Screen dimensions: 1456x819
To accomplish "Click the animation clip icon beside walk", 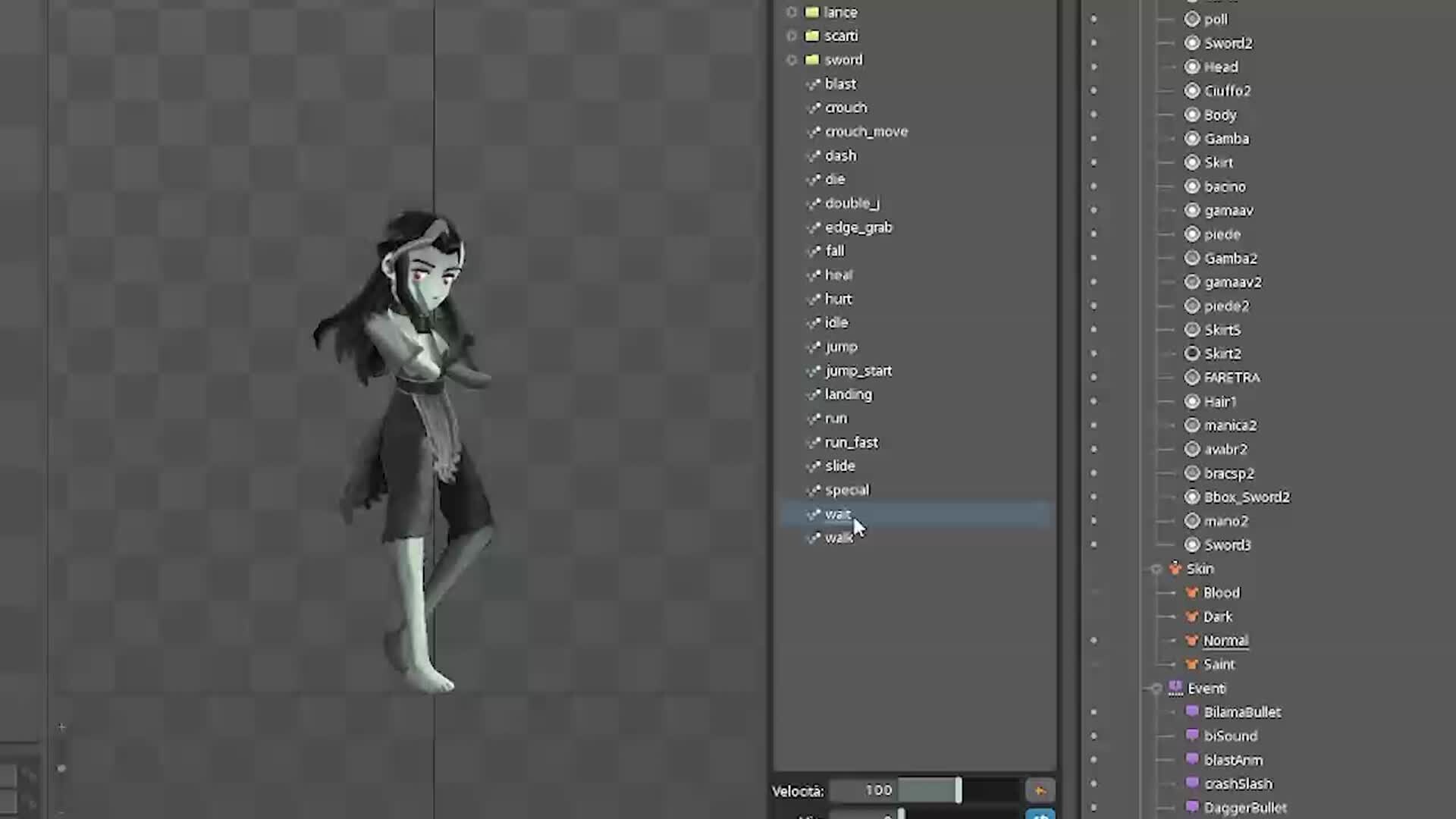I will [814, 538].
